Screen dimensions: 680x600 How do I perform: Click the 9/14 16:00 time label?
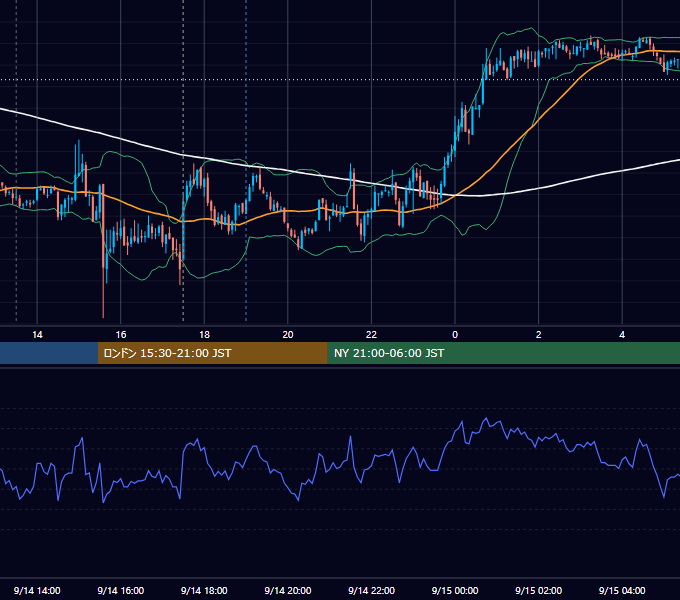point(121,590)
